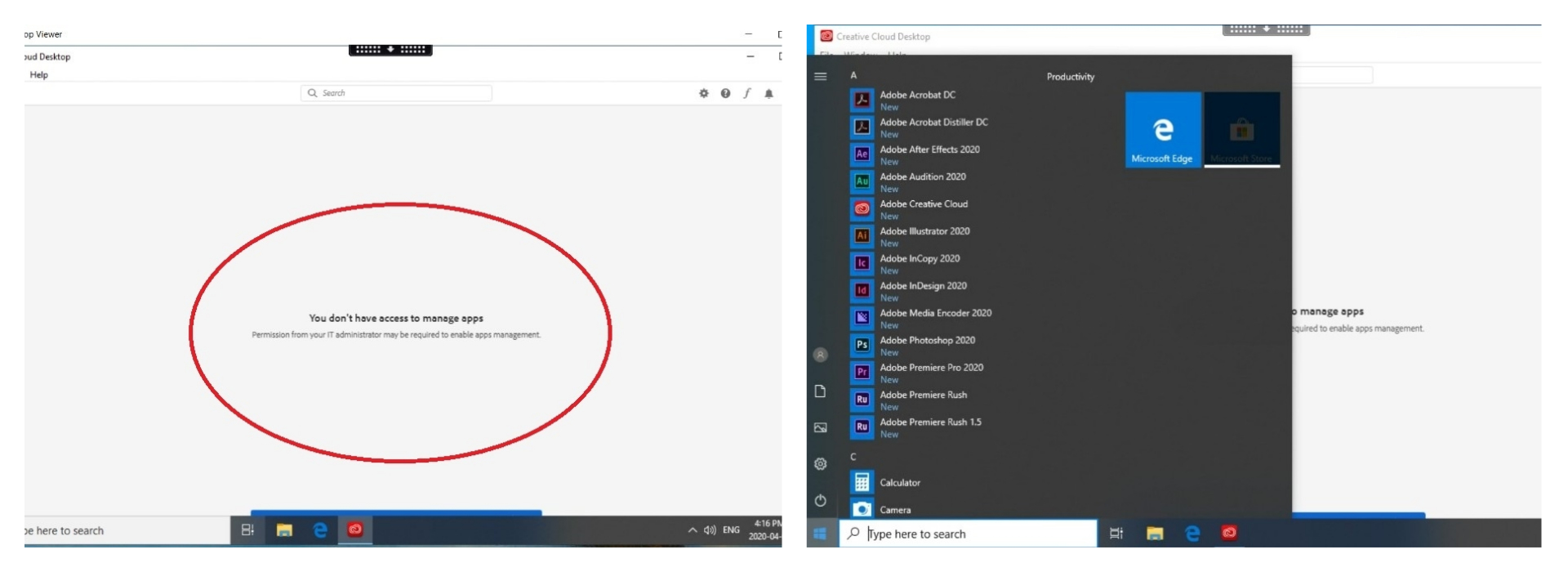
Task: Click the Microsoft Edge tile under Productivity
Action: (1163, 130)
